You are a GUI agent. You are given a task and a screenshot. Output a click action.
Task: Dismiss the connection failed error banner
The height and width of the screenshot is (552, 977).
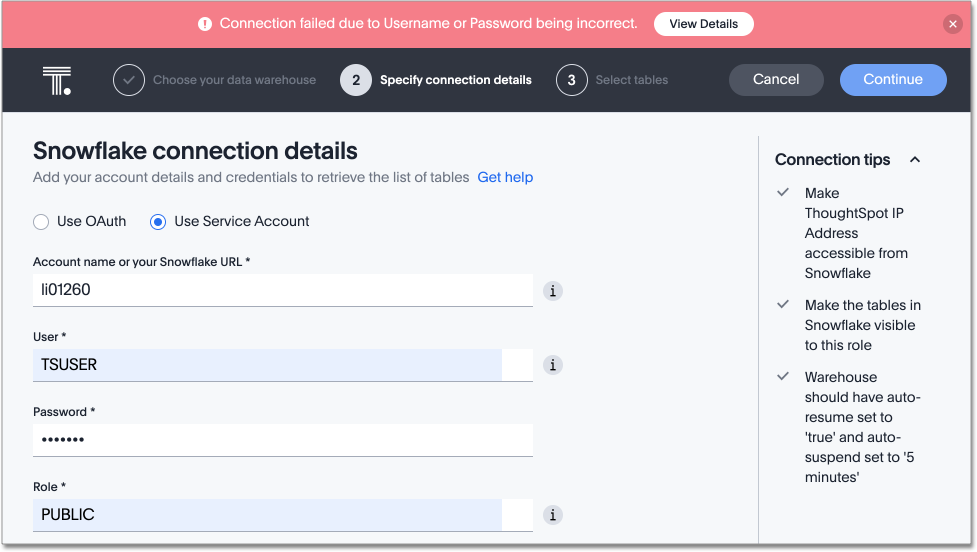pyautogui.click(x=952, y=24)
